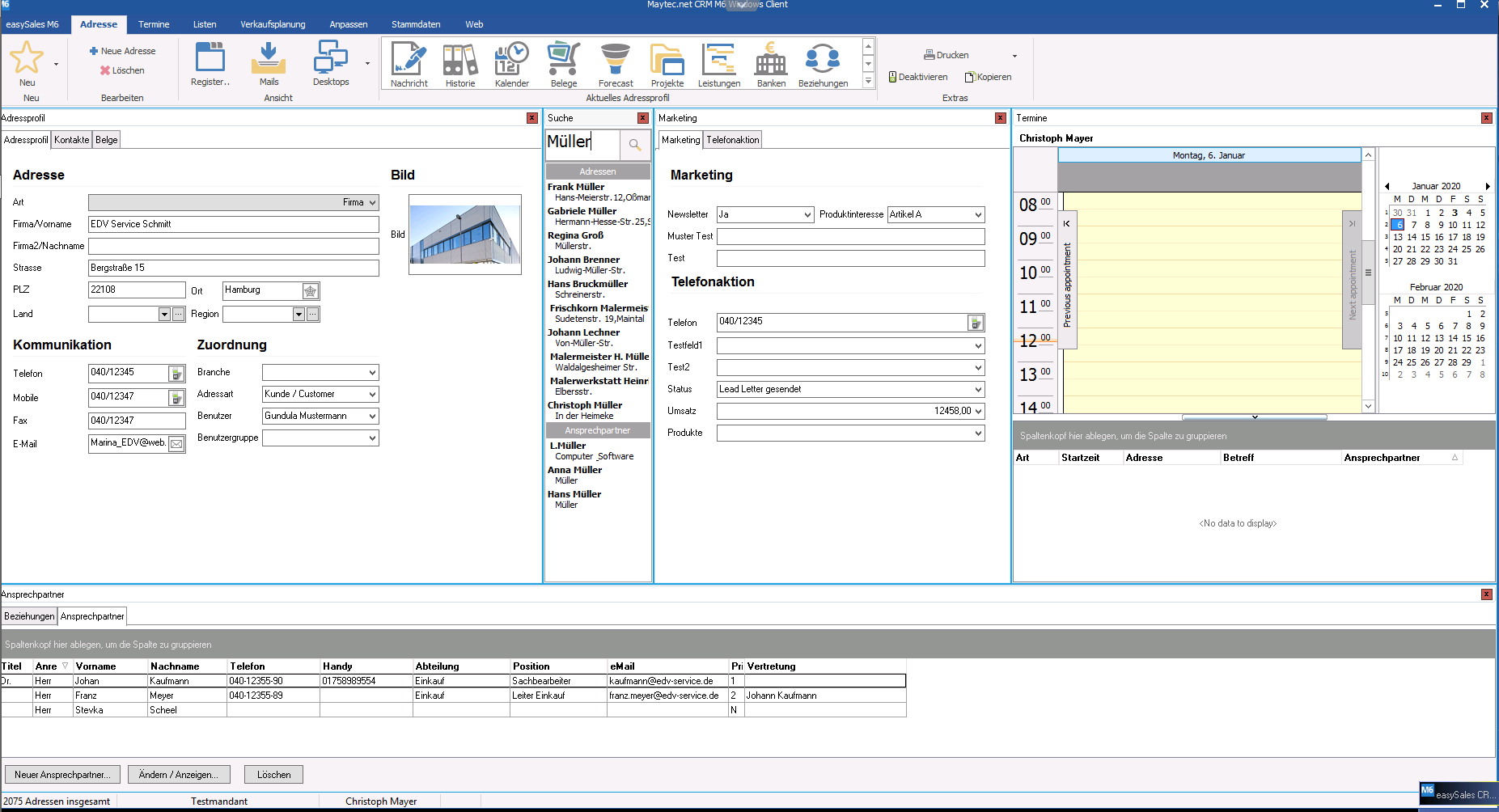Click the magnifier search icon next to Müller
This screenshot has height=812, width=1499.
click(635, 145)
